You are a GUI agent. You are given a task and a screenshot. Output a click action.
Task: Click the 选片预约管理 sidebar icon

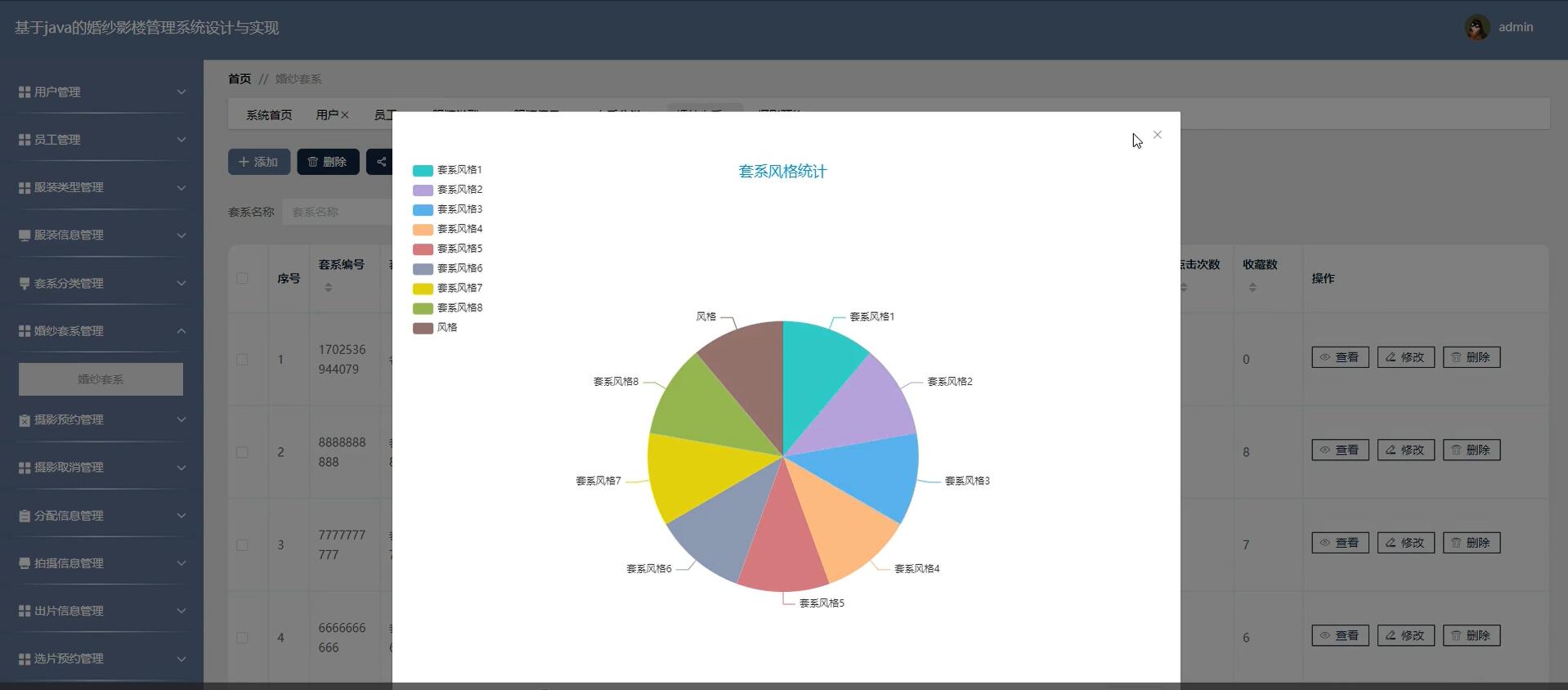tap(25, 659)
